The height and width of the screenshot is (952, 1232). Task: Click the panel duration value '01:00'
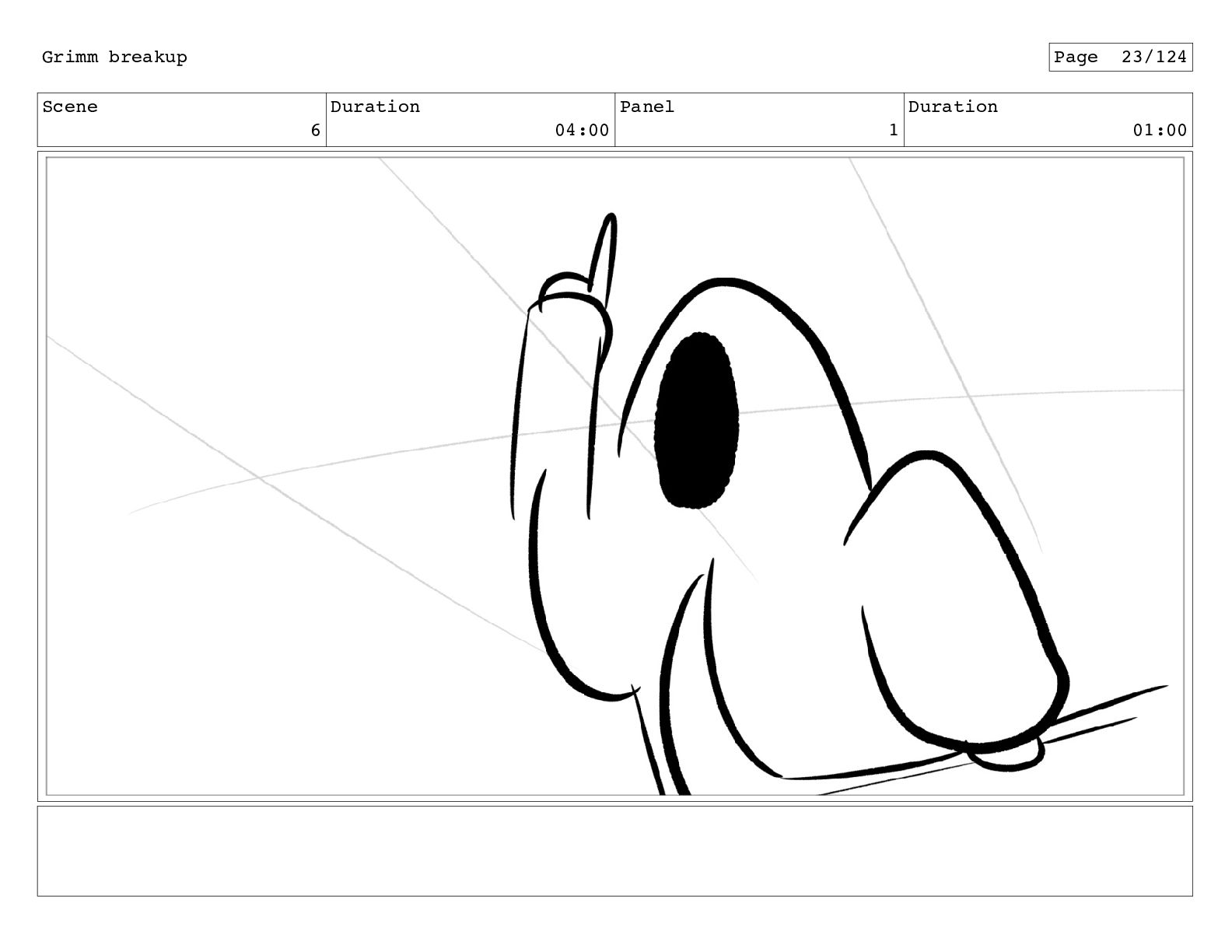pos(1160,131)
